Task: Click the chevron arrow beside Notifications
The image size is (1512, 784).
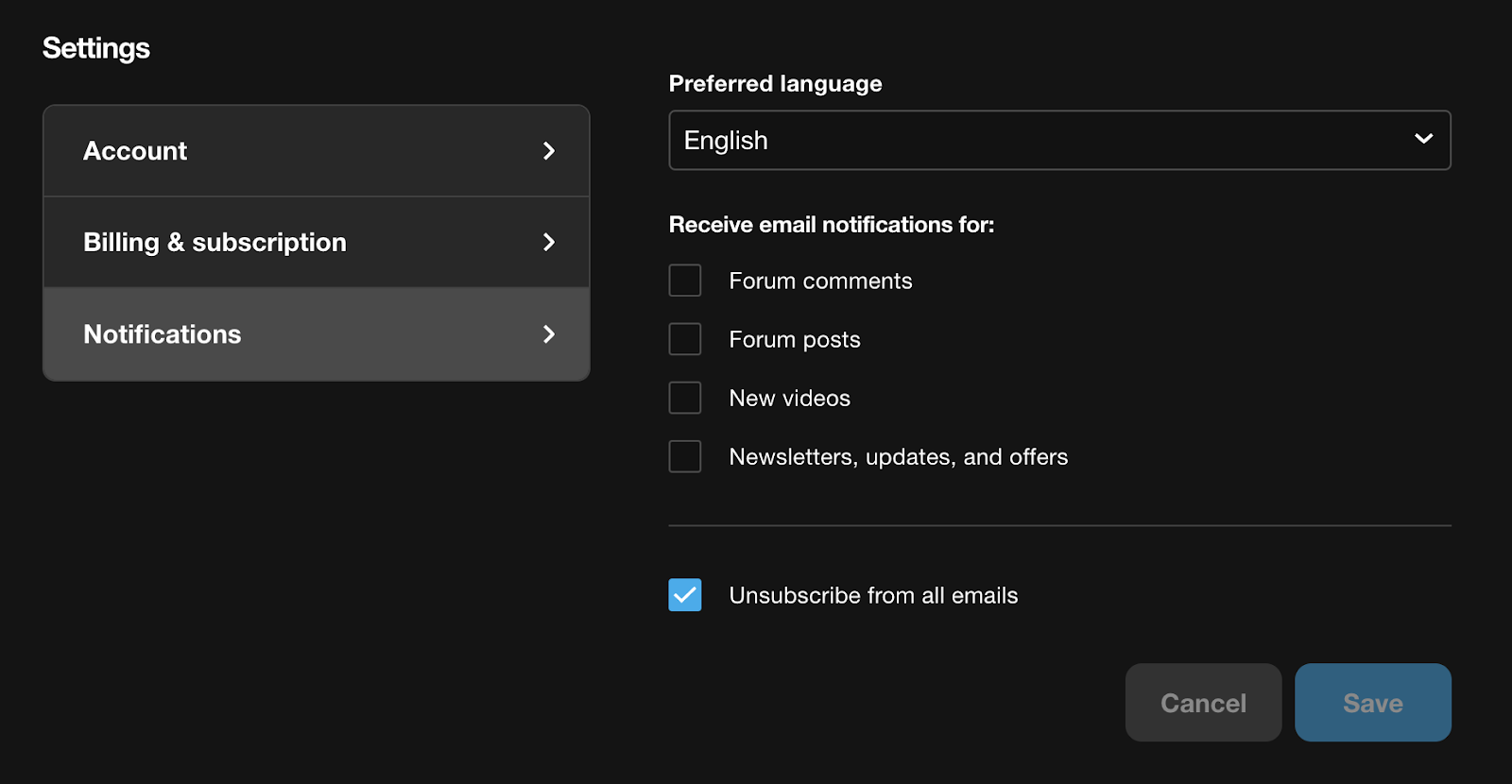Action: (549, 333)
